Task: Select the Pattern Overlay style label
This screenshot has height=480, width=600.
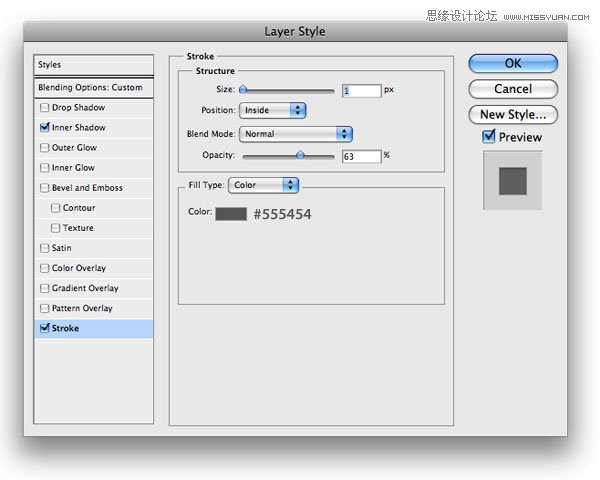Action: pos(82,308)
